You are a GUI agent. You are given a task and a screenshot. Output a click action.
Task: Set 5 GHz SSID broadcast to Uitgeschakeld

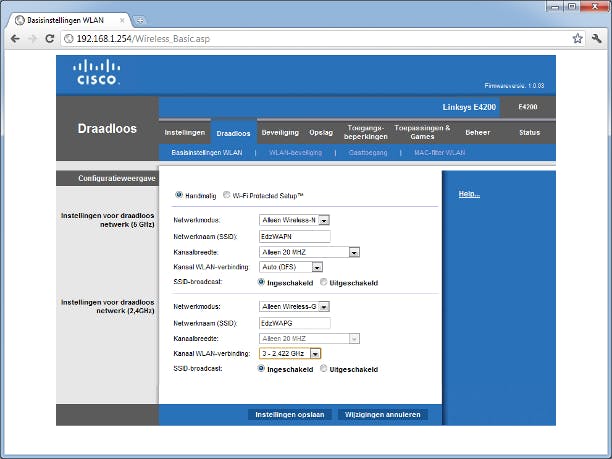point(324,282)
